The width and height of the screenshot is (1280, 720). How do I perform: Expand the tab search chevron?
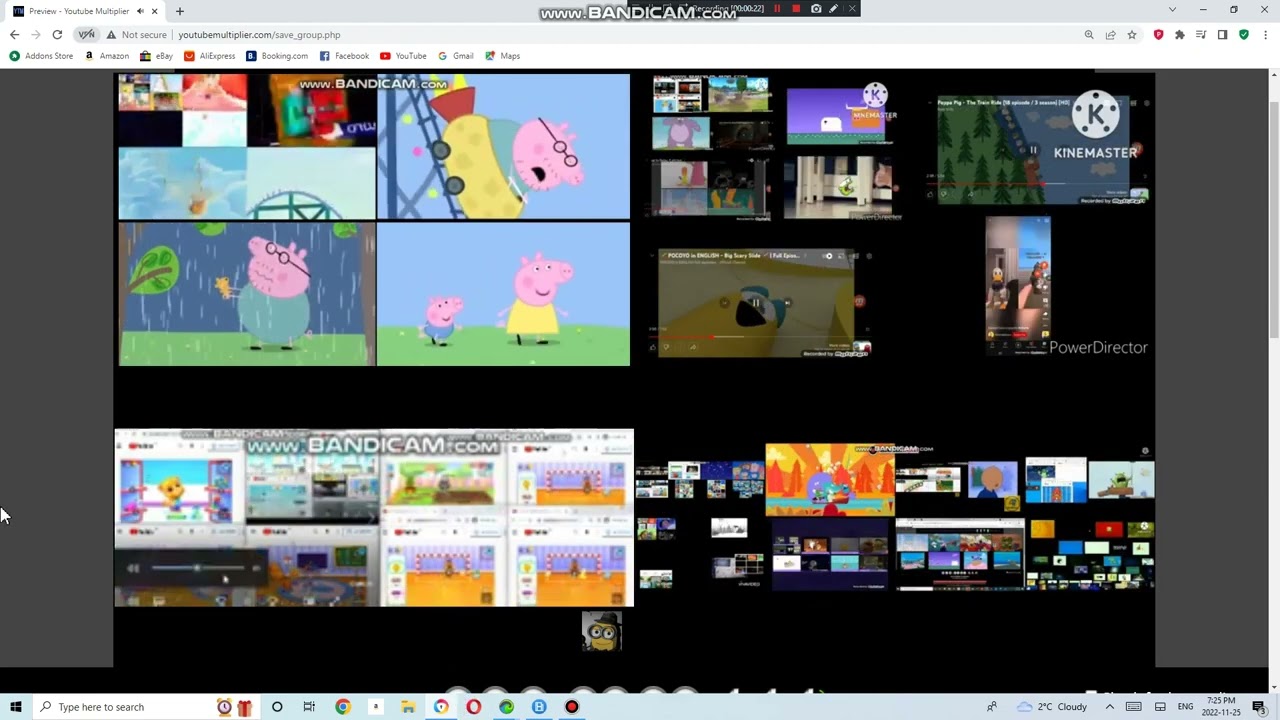(x=1172, y=10)
